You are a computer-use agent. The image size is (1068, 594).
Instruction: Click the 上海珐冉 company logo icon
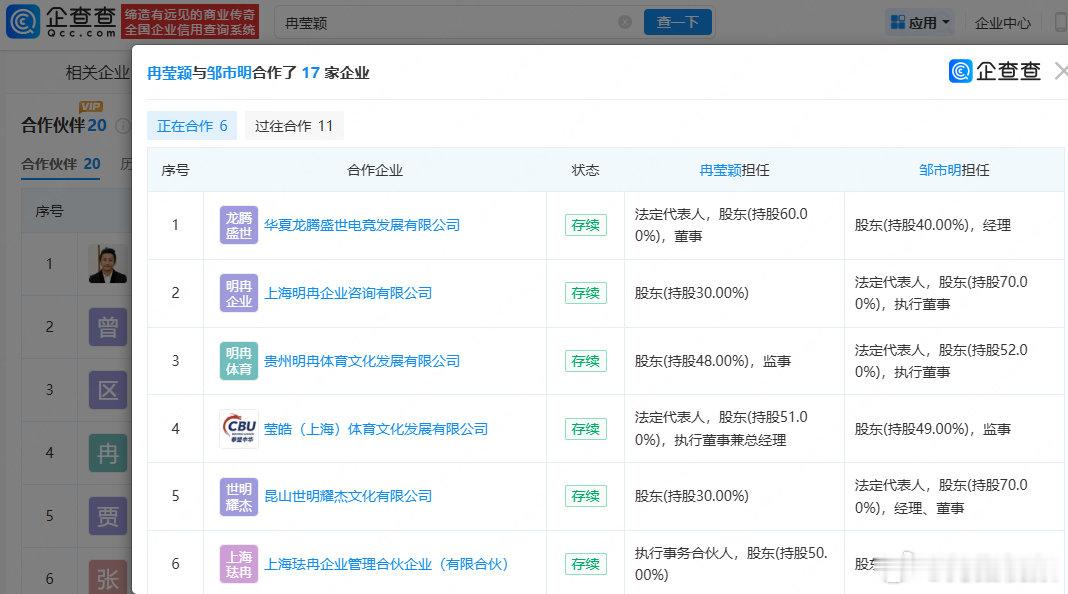[x=239, y=564]
